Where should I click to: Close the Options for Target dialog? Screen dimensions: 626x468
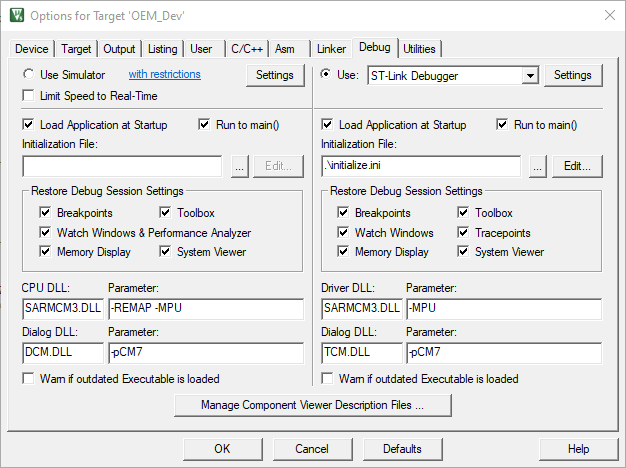(610, 15)
